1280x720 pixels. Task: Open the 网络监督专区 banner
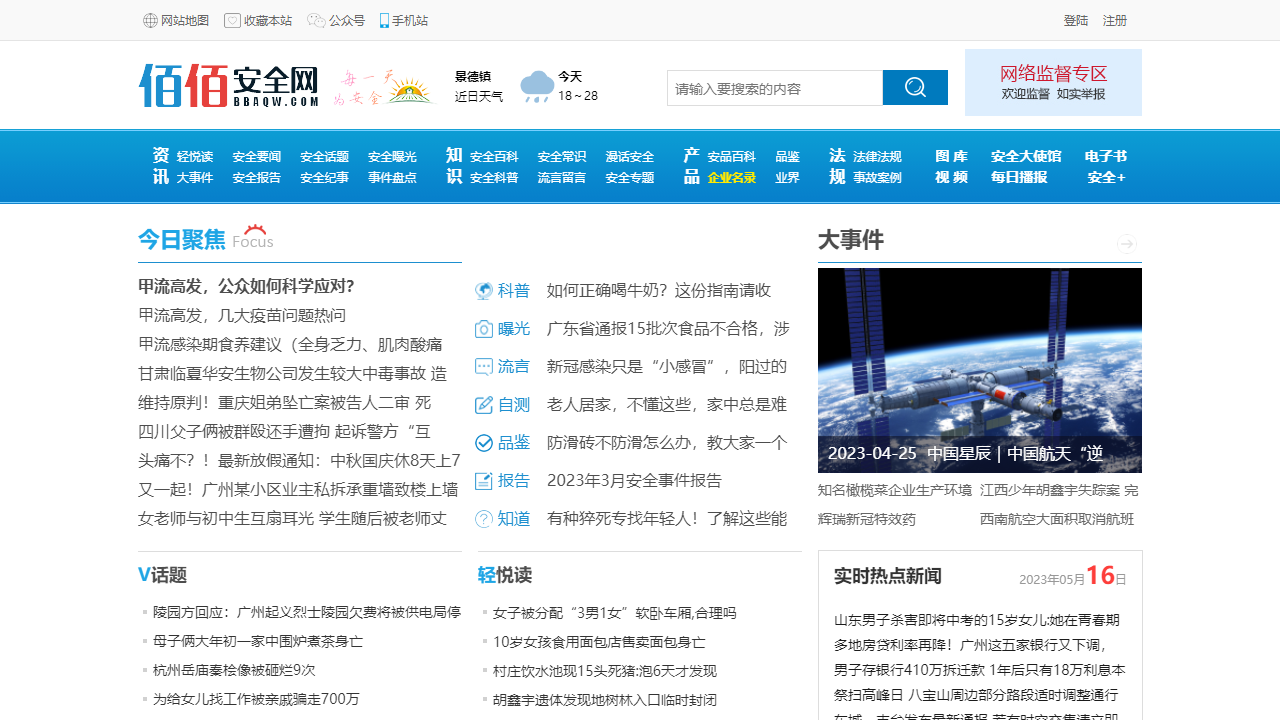[1053, 82]
